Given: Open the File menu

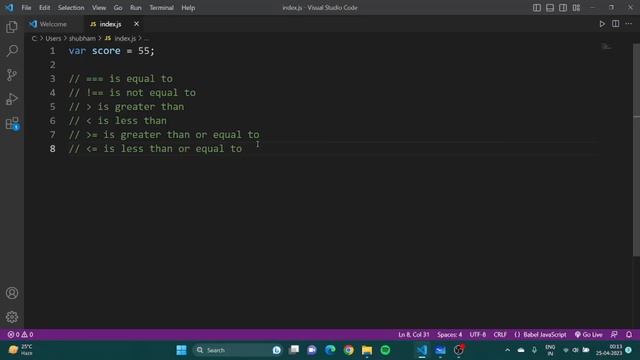Looking at the screenshot, I should click(x=26, y=8).
